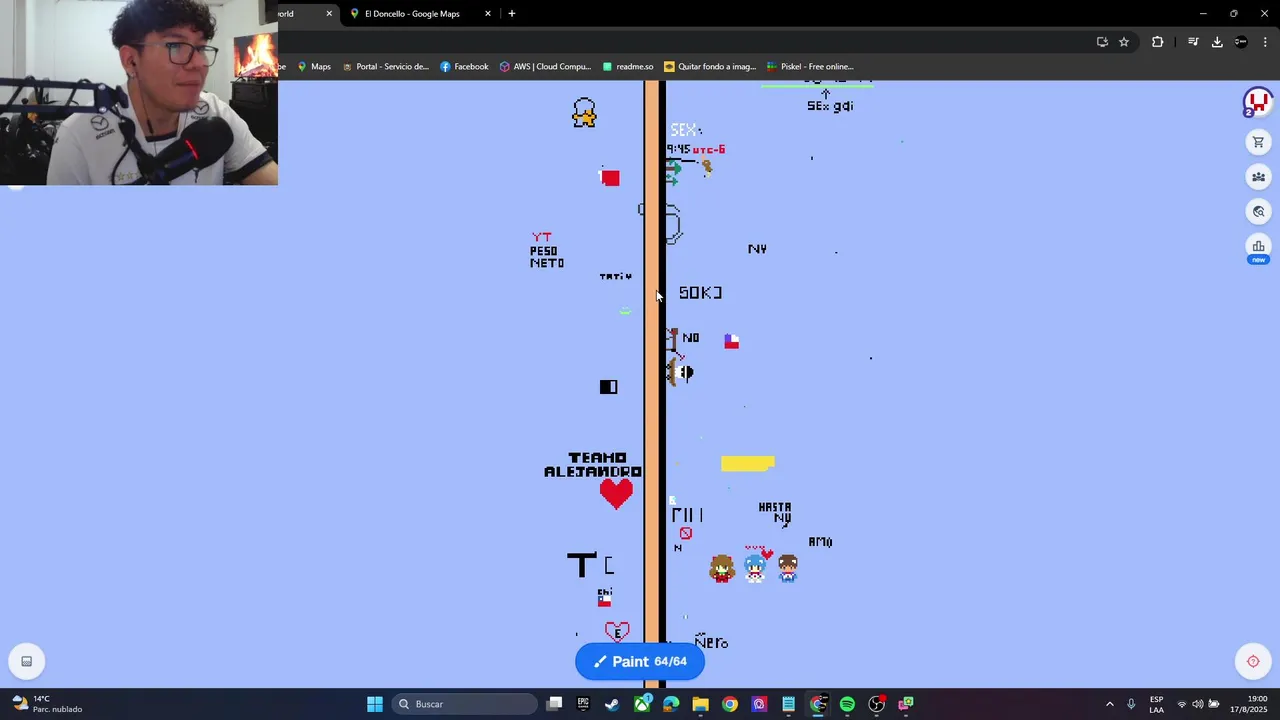
Task: Open File Explorer from the taskbar
Action: click(x=700, y=704)
